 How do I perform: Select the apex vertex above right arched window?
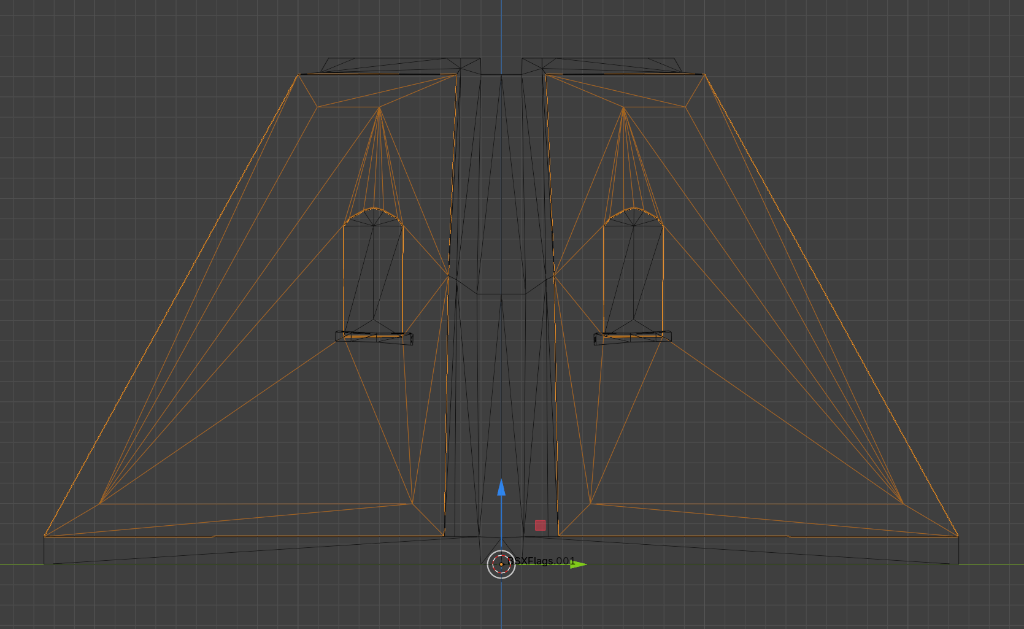coord(624,107)
